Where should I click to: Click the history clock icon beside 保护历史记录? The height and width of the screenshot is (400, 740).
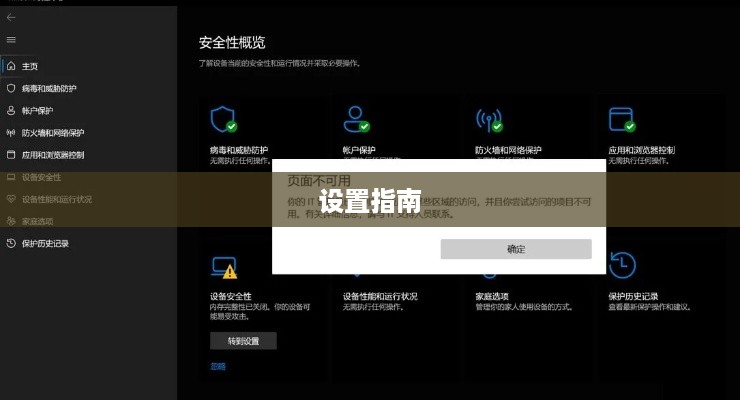tap(11, 243)
